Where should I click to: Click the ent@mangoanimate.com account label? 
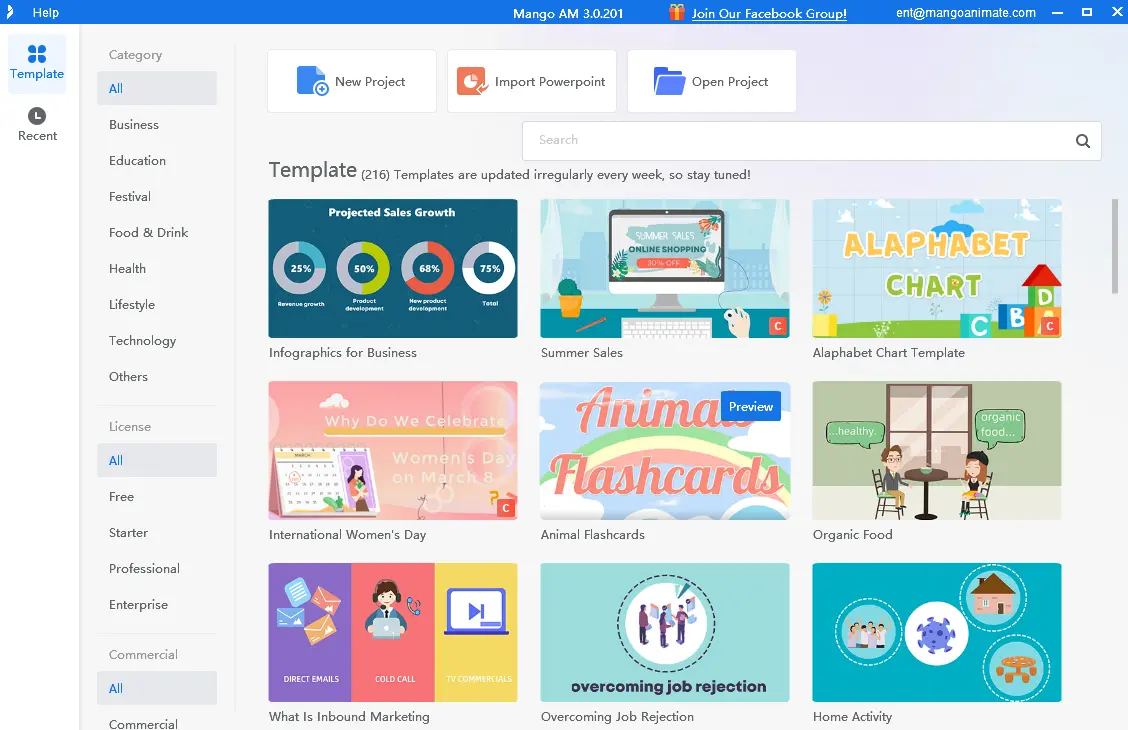click(966, 13)
